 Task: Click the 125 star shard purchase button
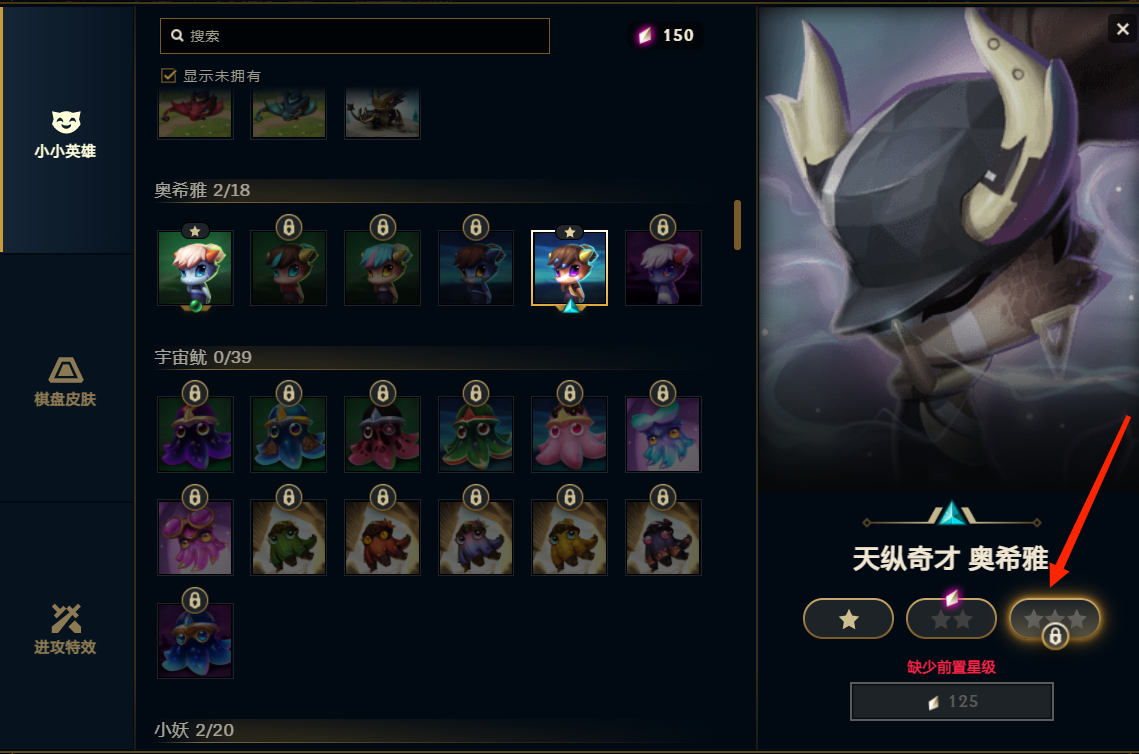click(x=952, y=701)
